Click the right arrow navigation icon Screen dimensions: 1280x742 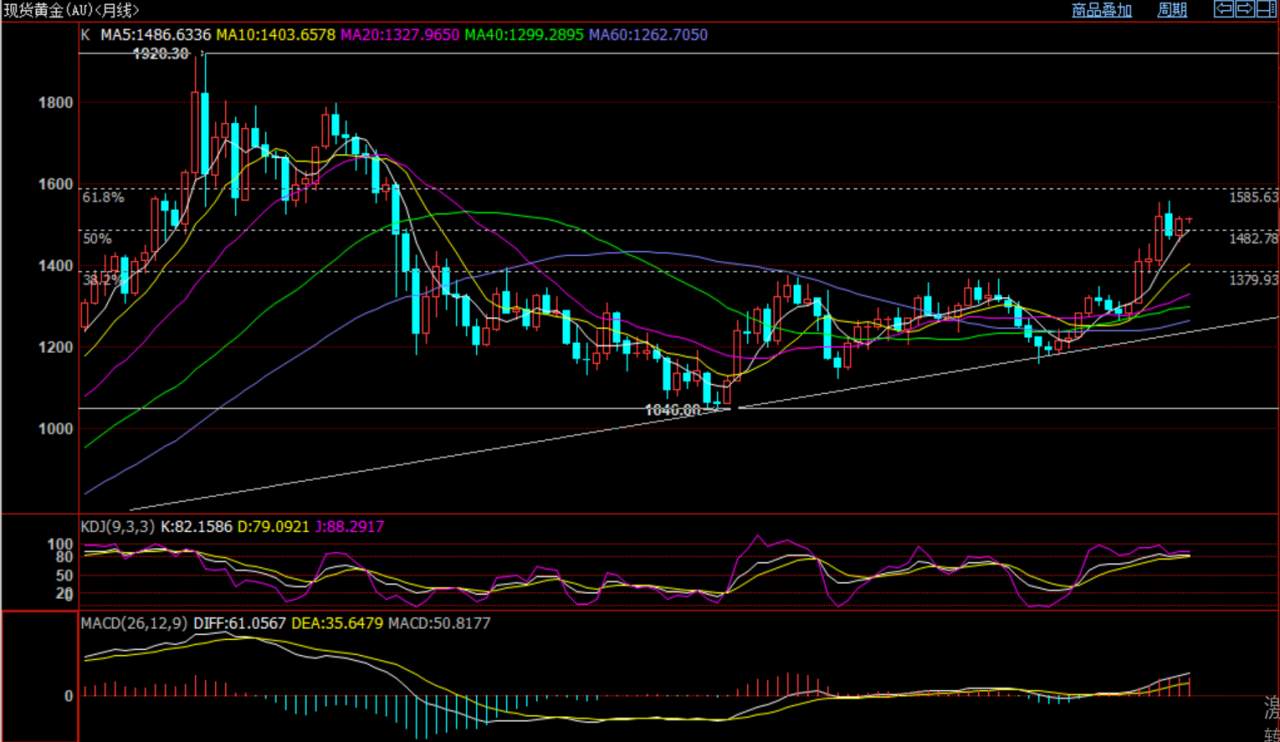(1245, 9)
